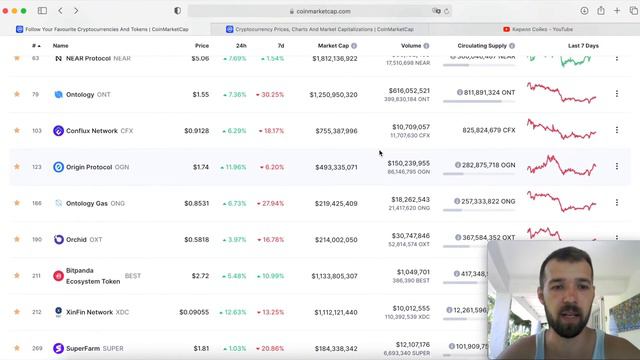This screenshot has width=640, height=360.
Task: Click the privacy shield icon
Action: [178, 11]
